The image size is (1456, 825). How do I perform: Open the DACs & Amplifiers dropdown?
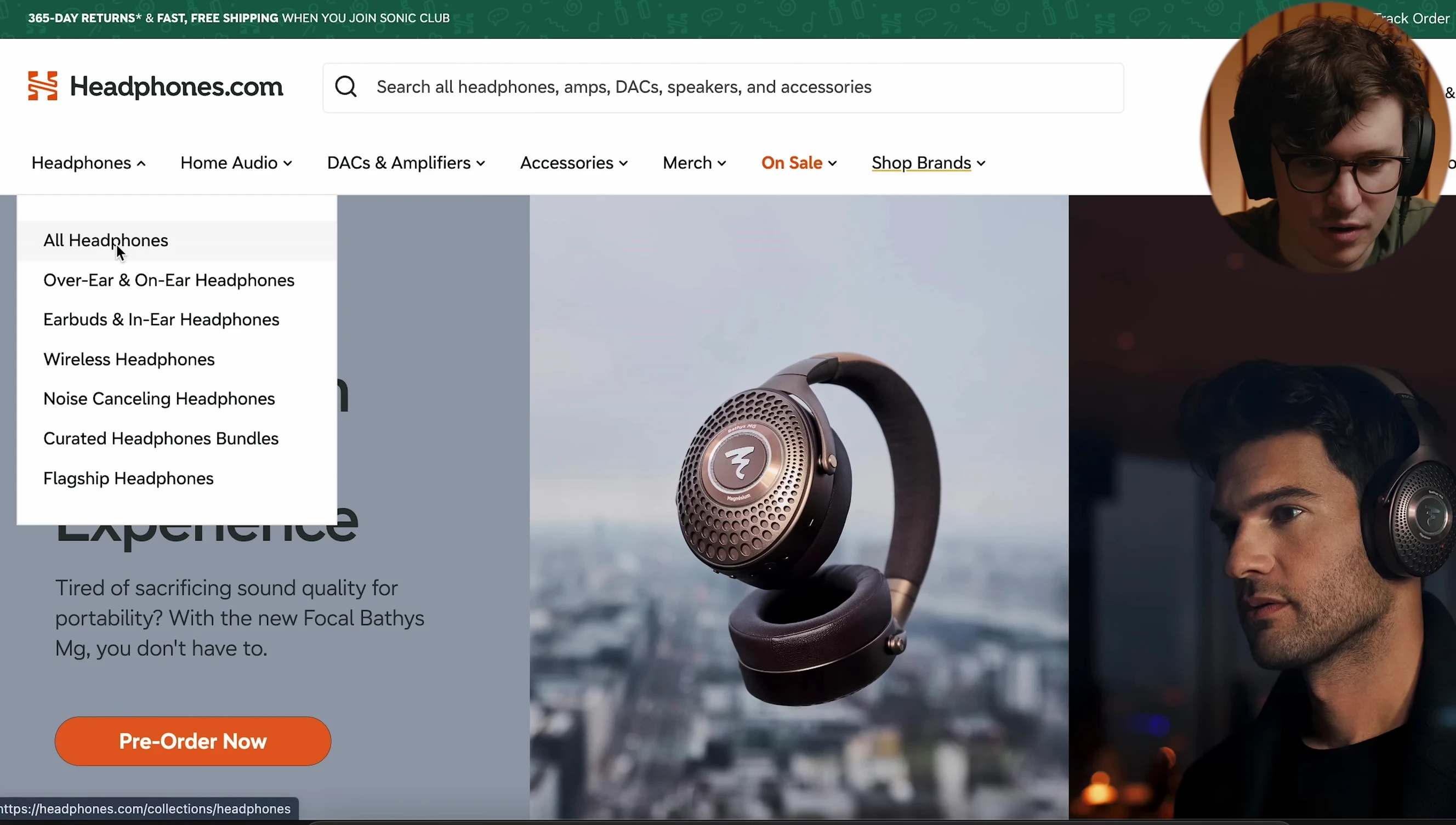(x=406, y=163)
